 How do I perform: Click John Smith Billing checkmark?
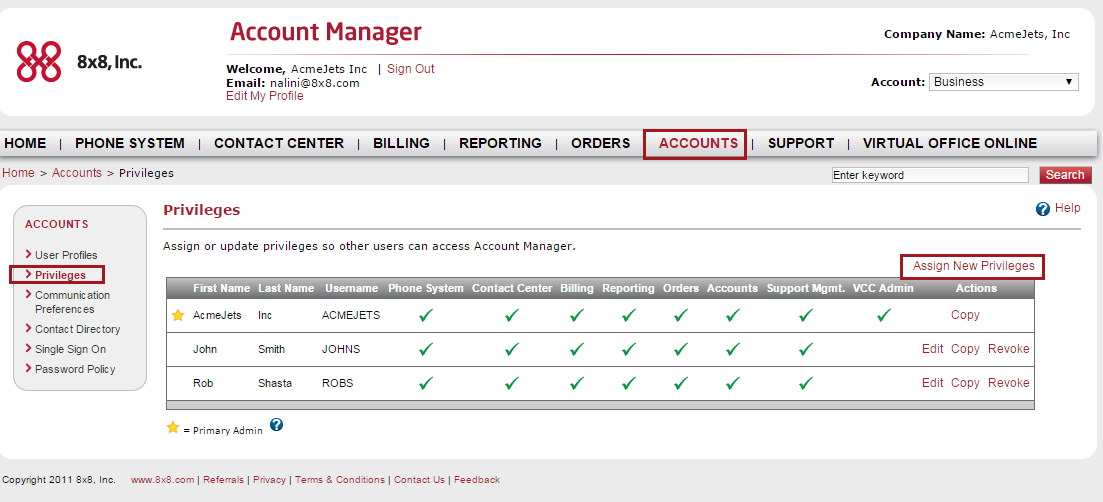[577, 349]
